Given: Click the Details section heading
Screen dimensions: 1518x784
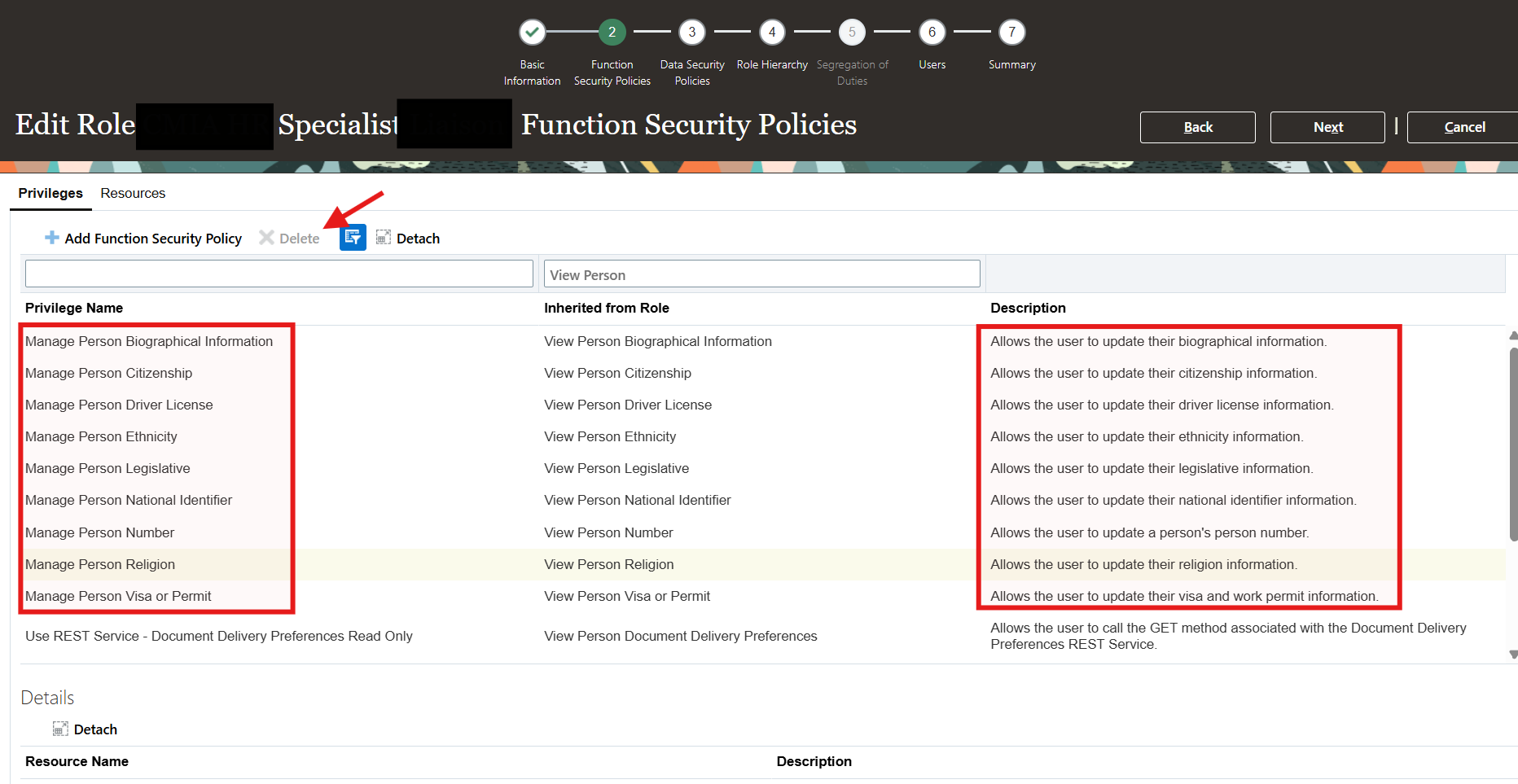Looking at the screenshot, I should click(47, 698).
